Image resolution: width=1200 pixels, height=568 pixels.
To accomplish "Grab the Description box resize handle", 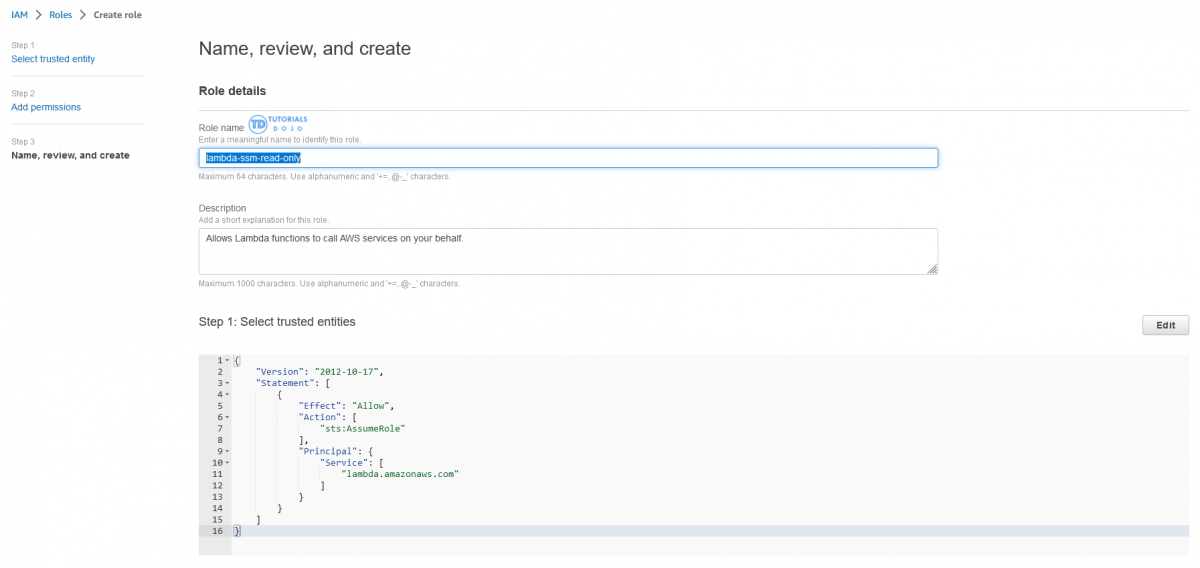I will [x=932, y=268].
